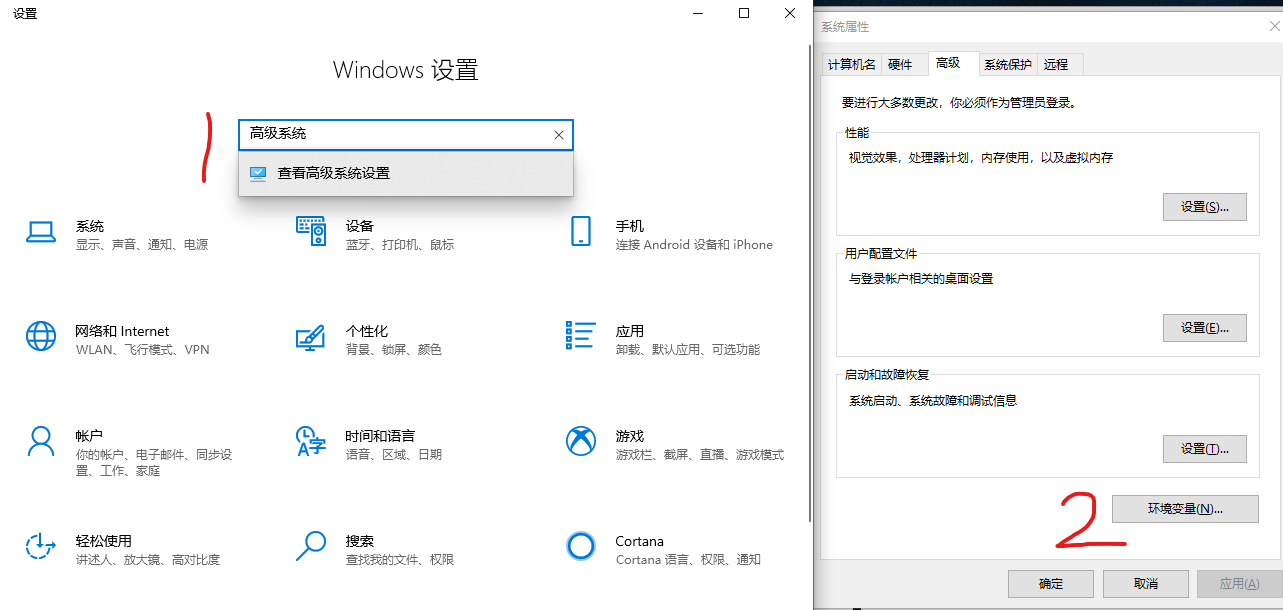Open the 个性化 category title
The height and width of the screenshot is (610, 1283).
367,331
